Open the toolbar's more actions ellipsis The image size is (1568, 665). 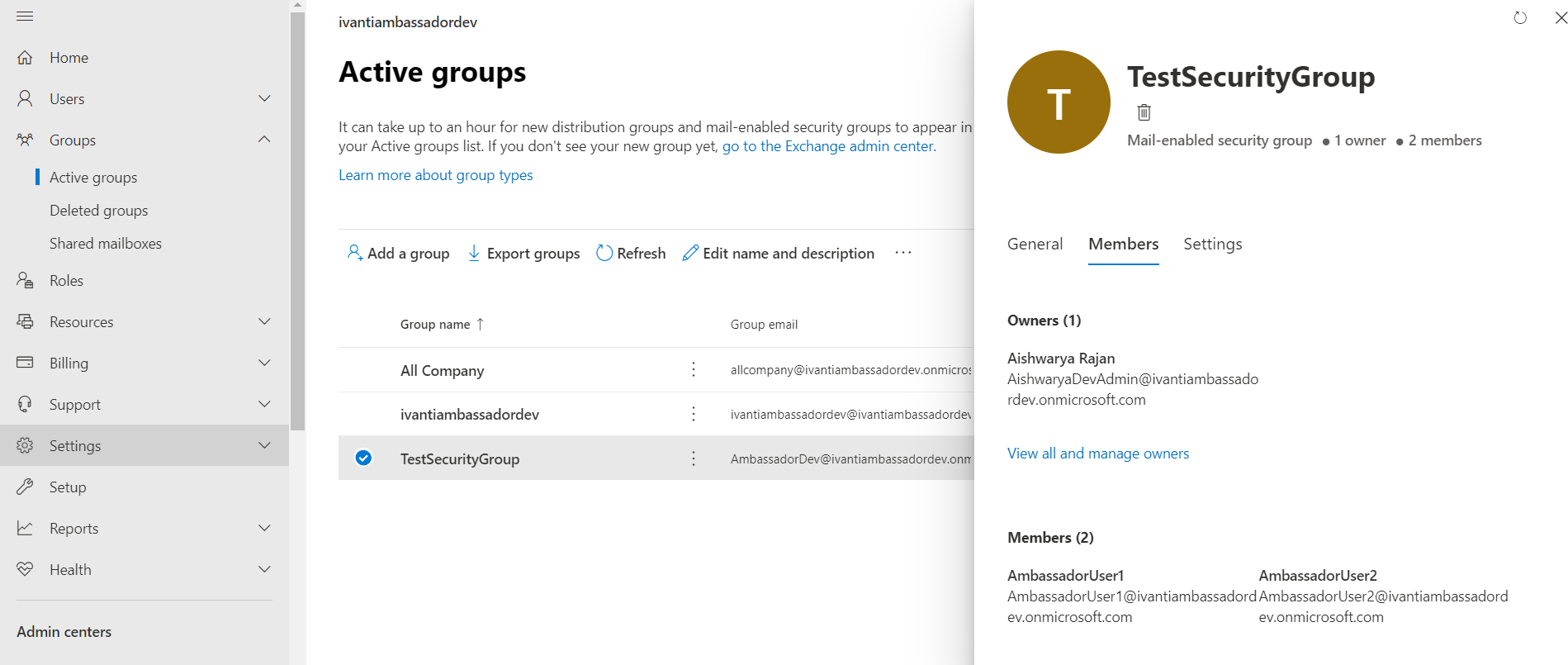[903, 253]
